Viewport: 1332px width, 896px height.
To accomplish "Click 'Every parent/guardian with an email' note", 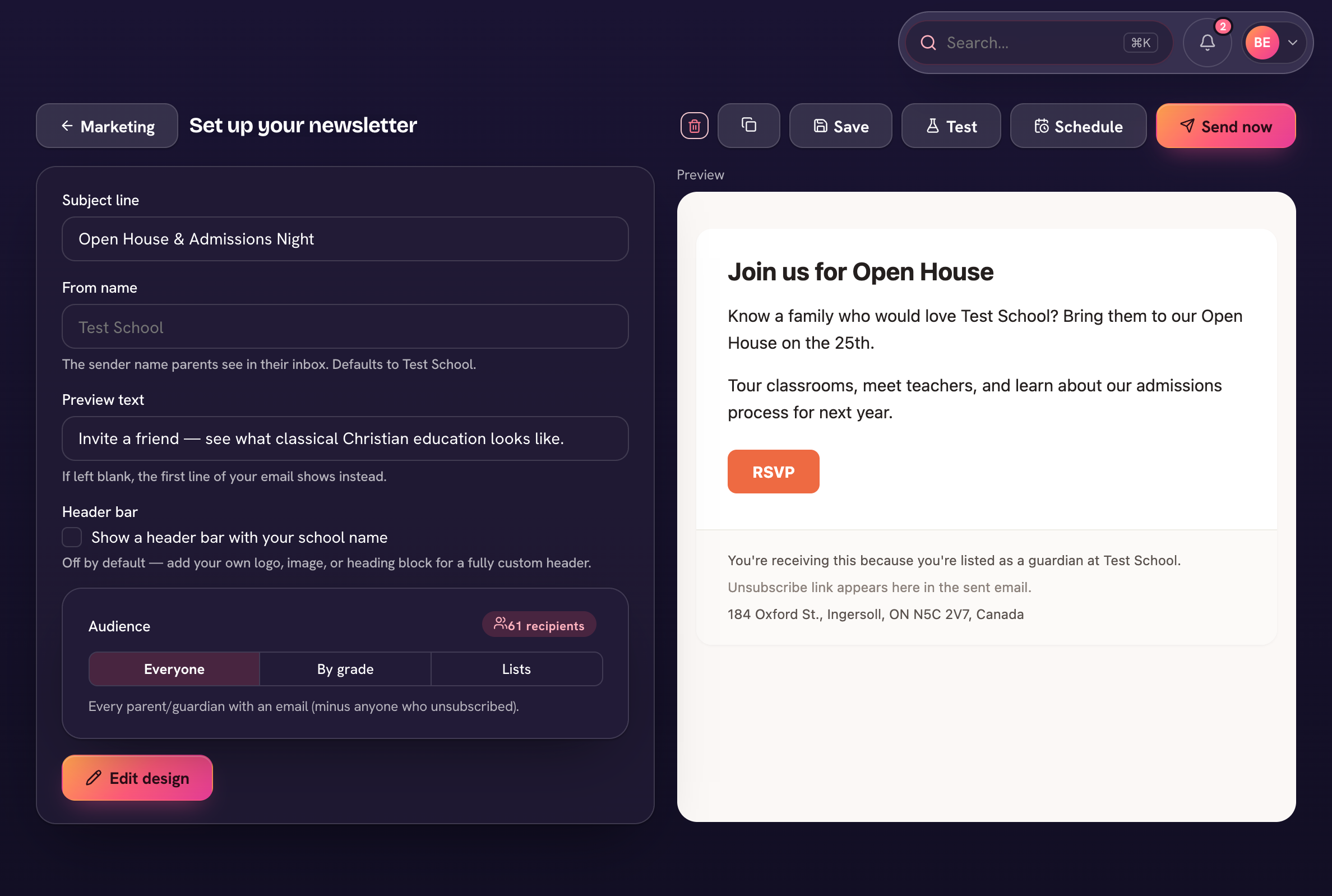I will [303, 707].
